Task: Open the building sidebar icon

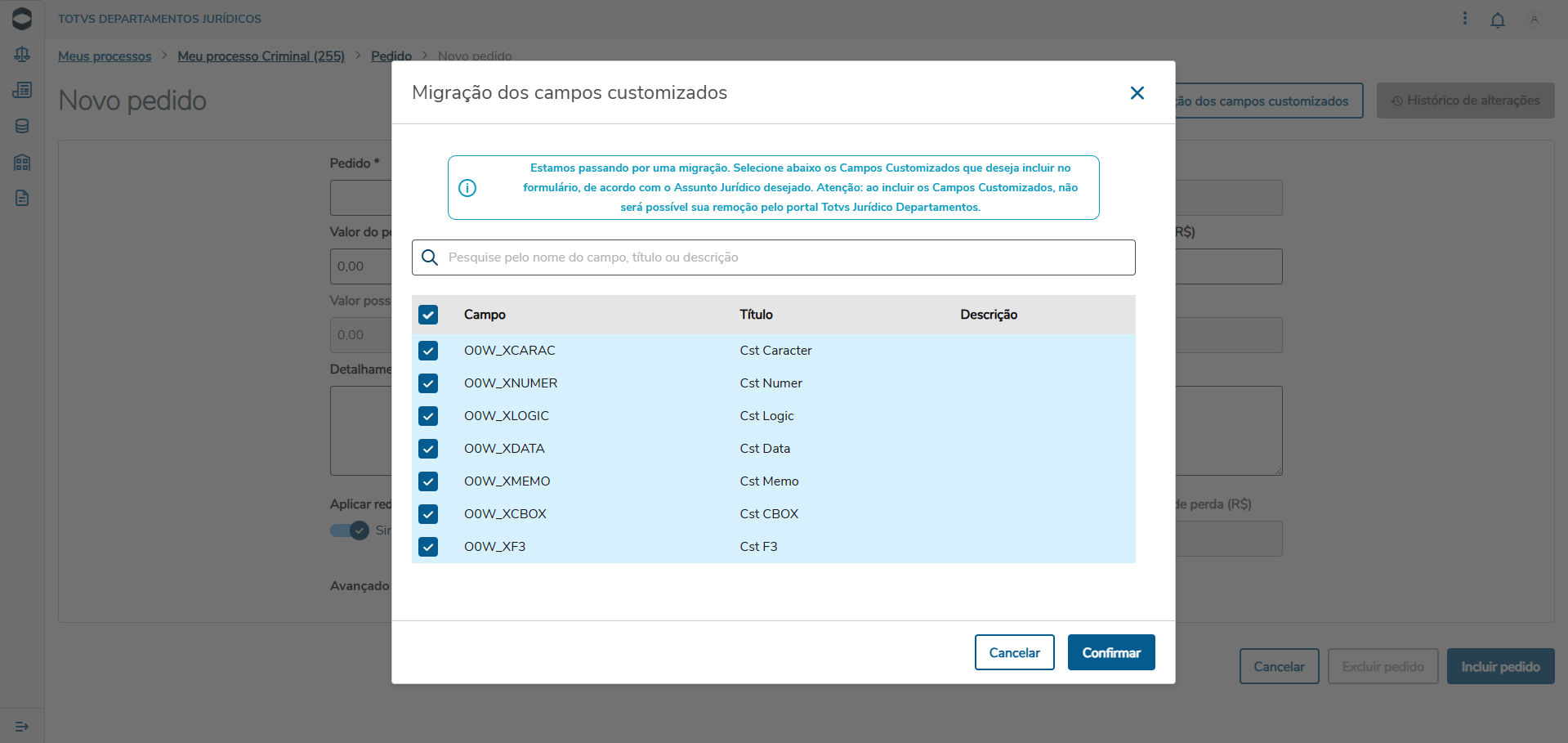Action: tap(22, 162)
